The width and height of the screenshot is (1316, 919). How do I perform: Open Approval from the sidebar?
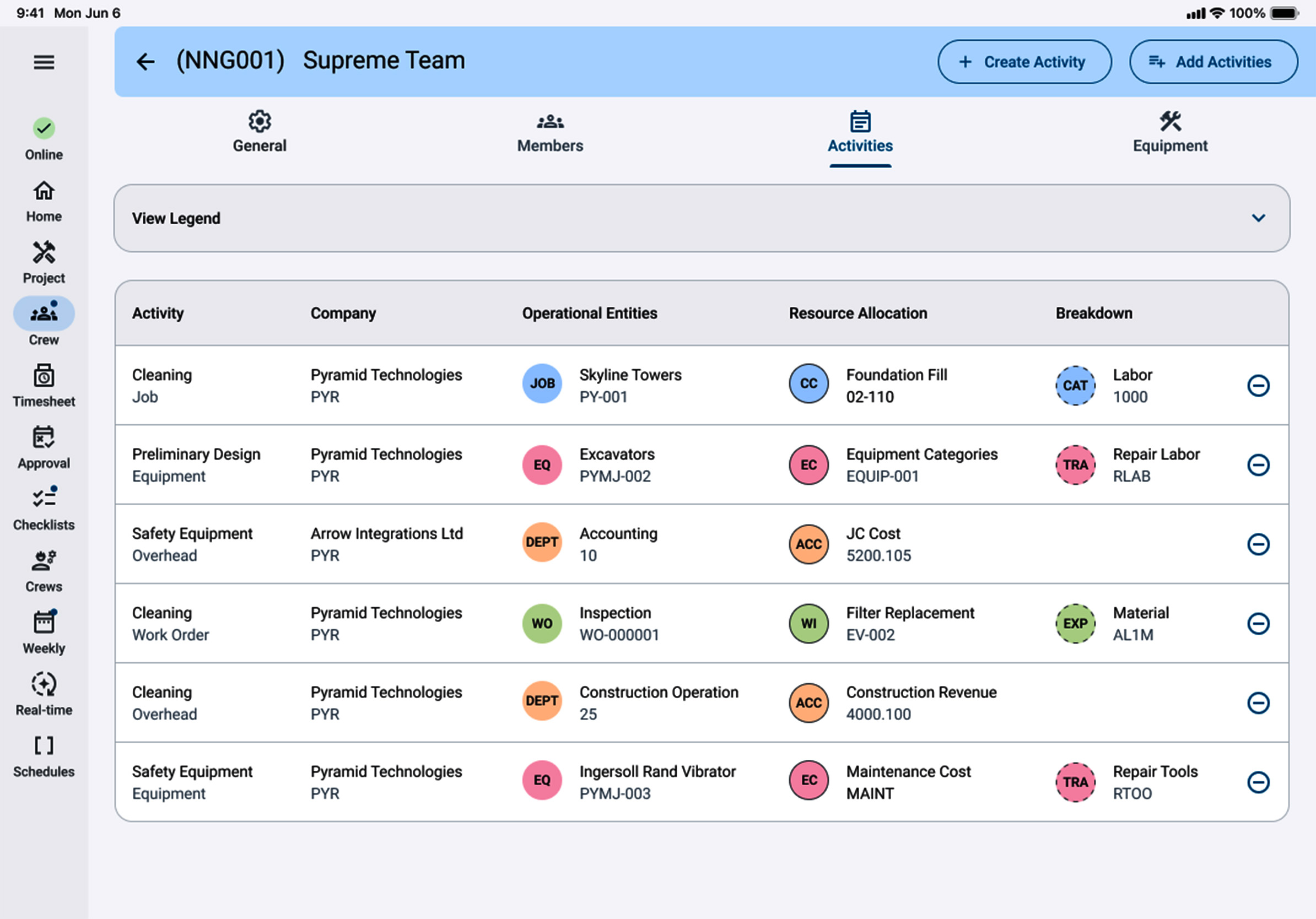coord(44,447)
